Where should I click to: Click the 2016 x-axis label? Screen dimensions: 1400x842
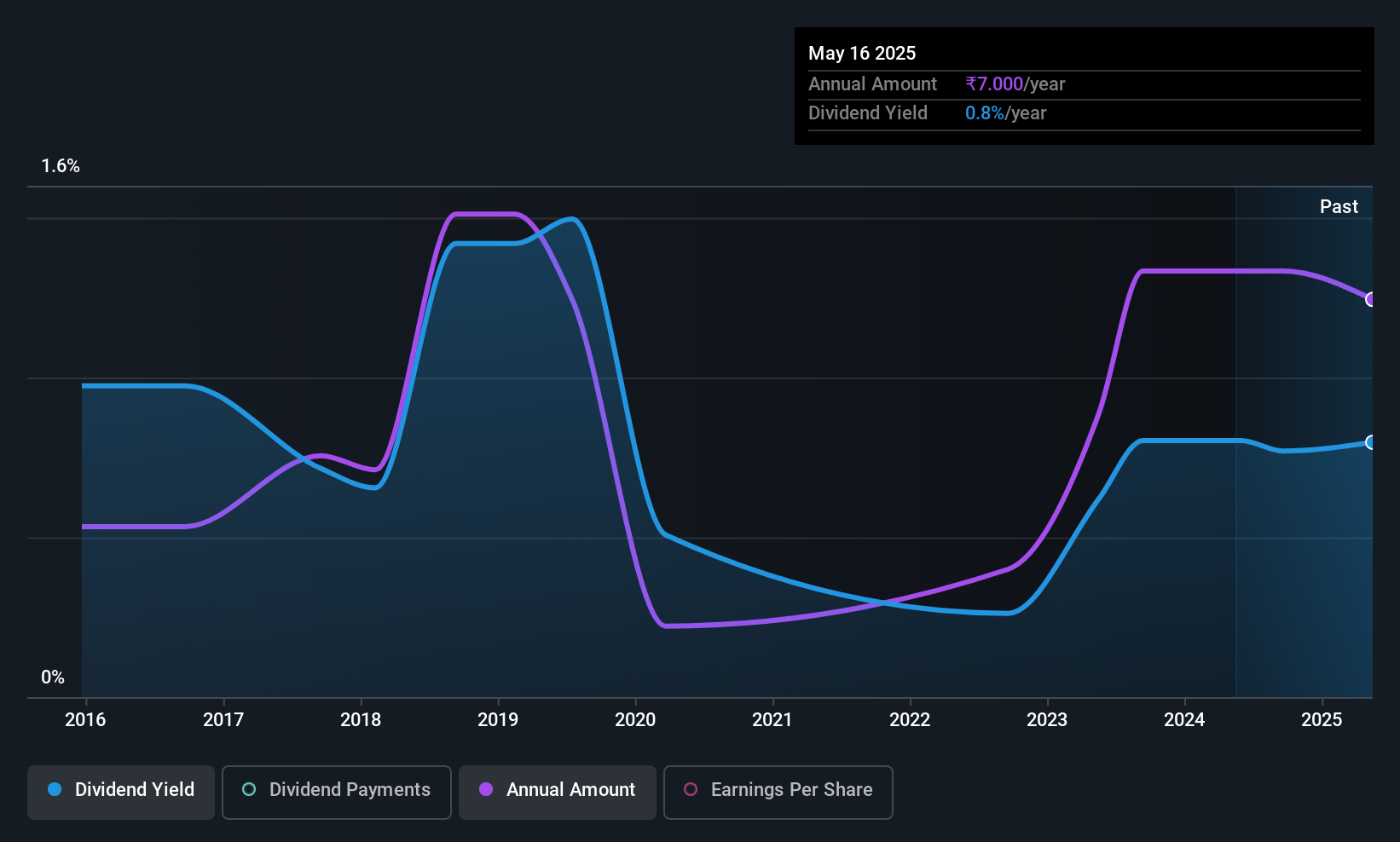pyautogui.click(x=85, y=719)
